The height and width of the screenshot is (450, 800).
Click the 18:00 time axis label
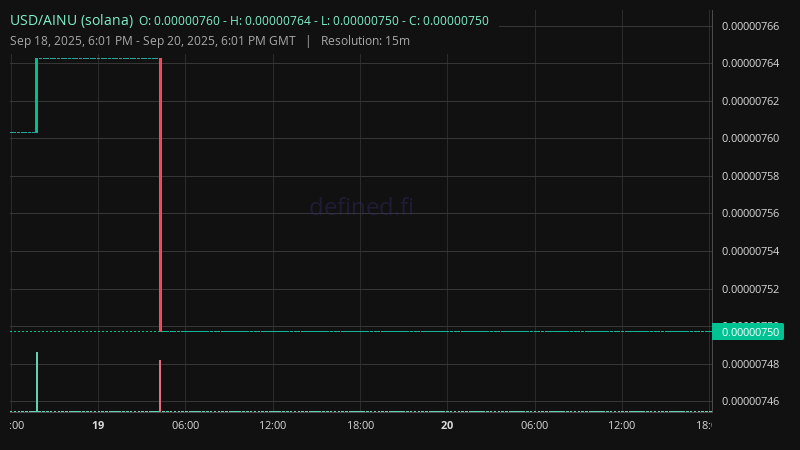(x=360, y=425)
